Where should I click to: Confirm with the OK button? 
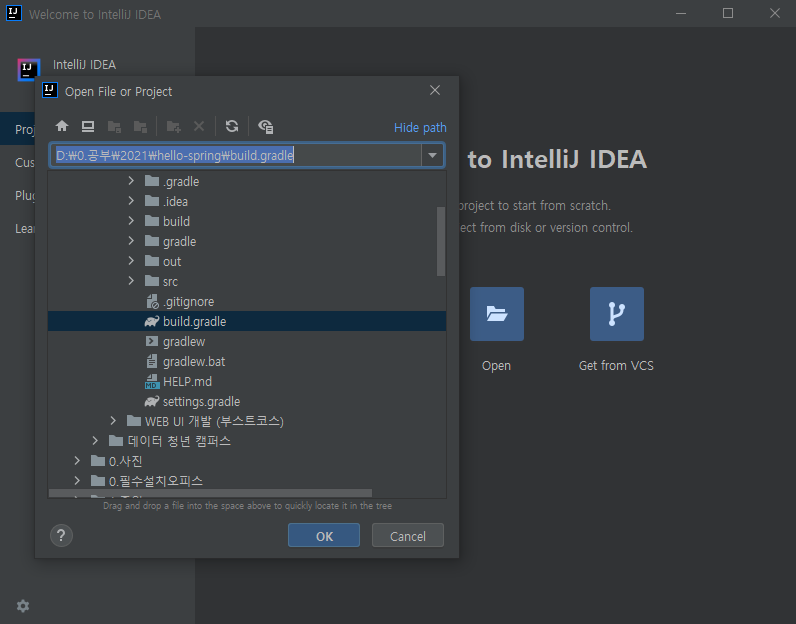click(324, 535)
